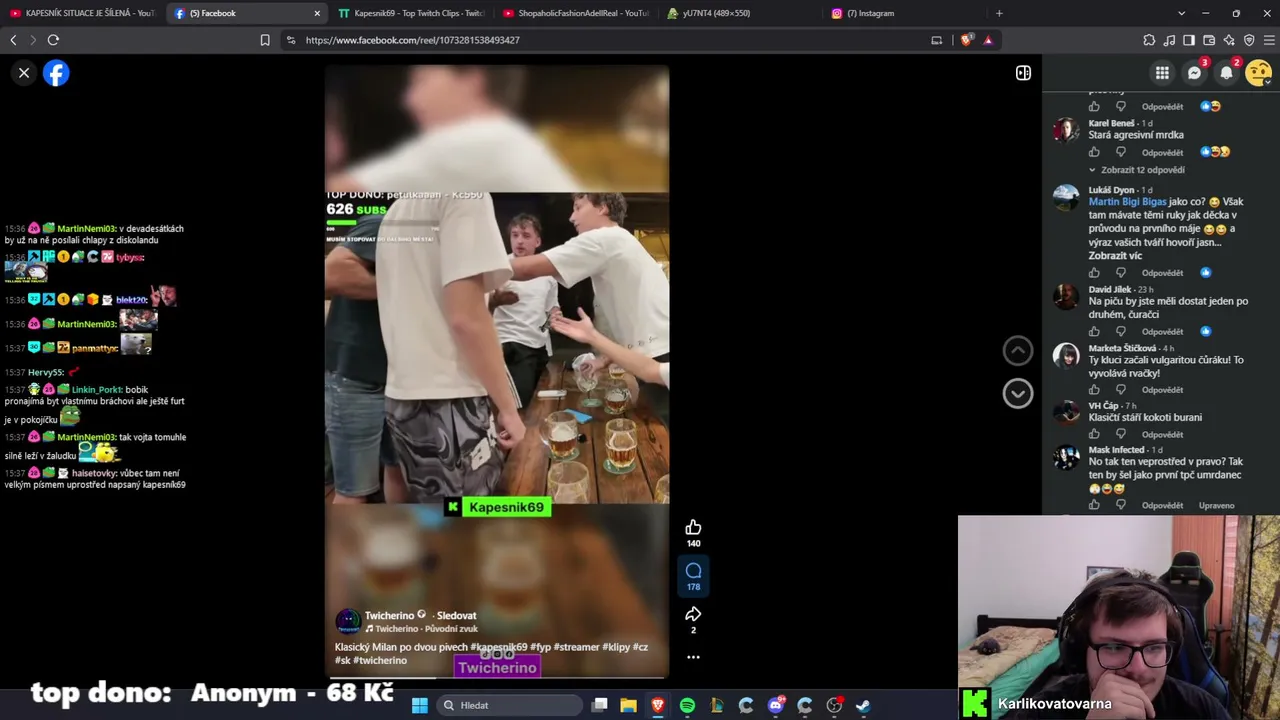Switch to the yU7NT4 image tab
This screenshot has height=720, width=1280.
click(x=740, y=13)
